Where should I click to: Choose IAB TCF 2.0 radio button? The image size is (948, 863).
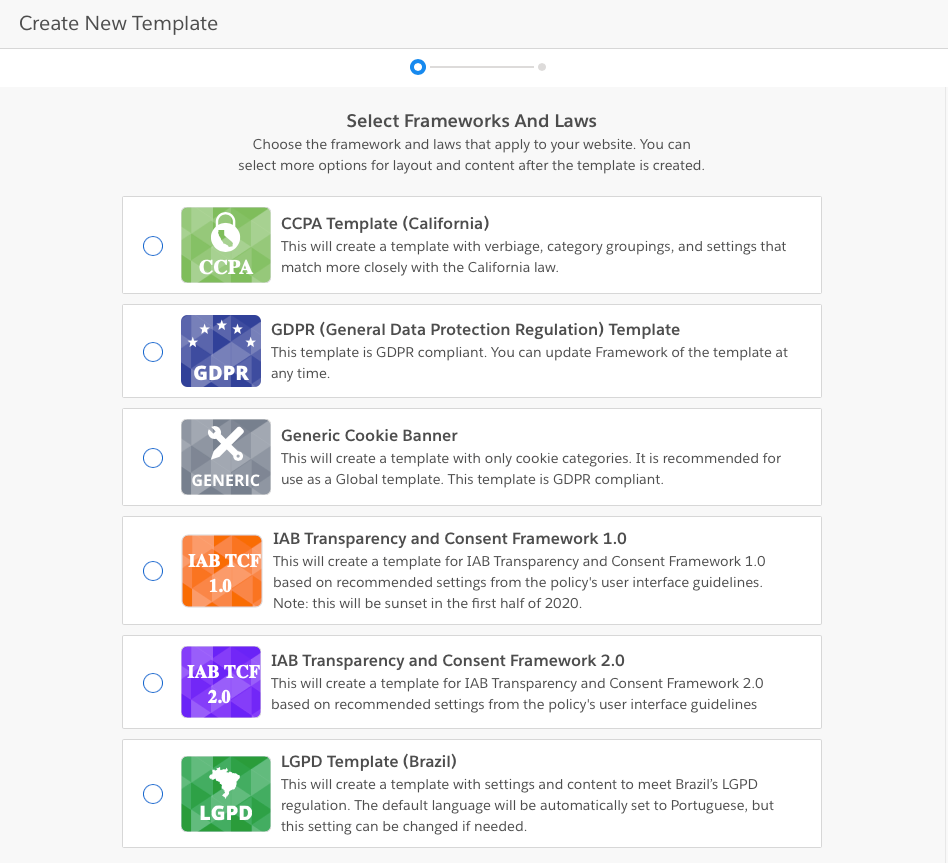(x=153, y=683)
